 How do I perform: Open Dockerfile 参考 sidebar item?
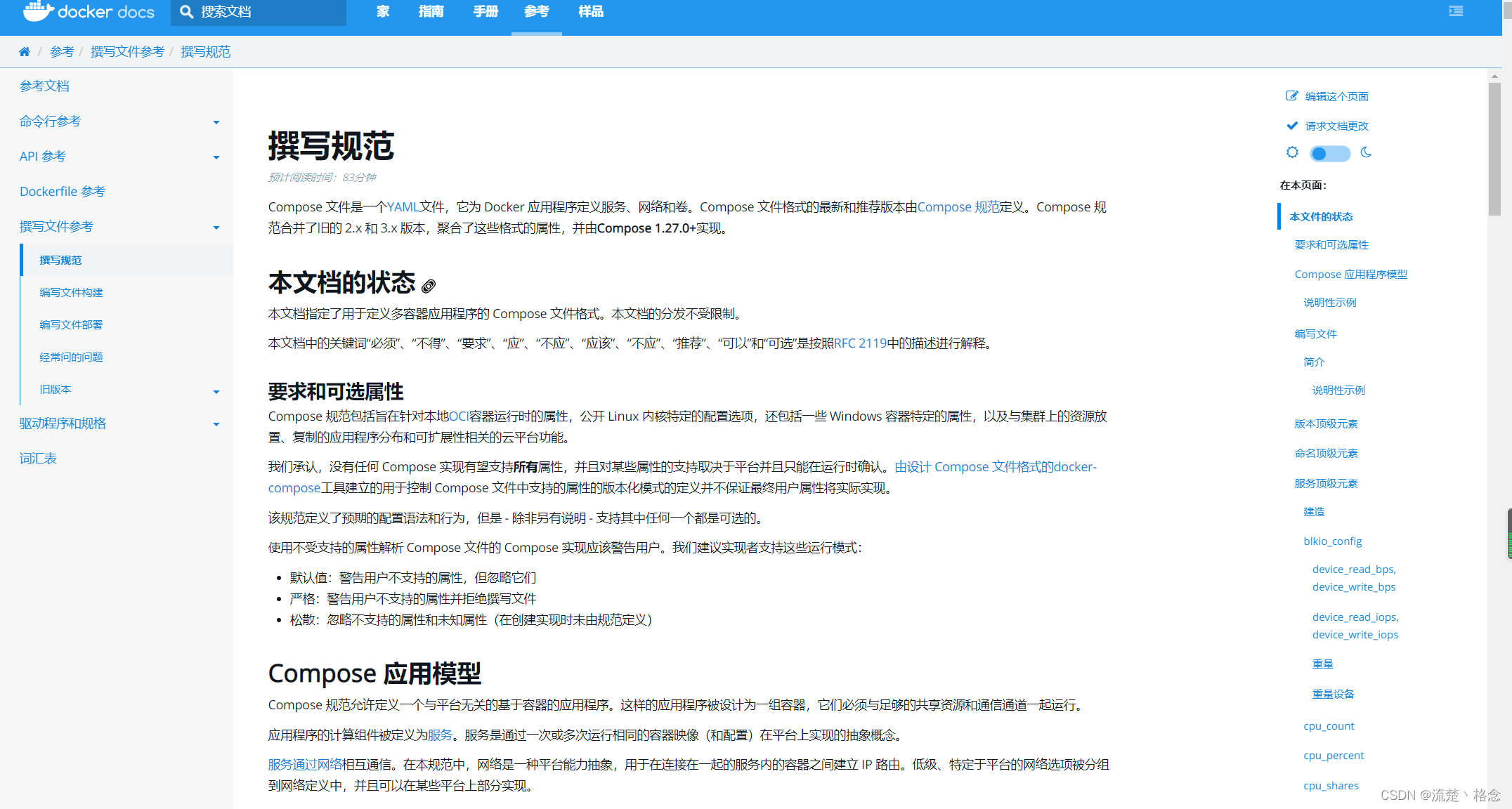63,191
